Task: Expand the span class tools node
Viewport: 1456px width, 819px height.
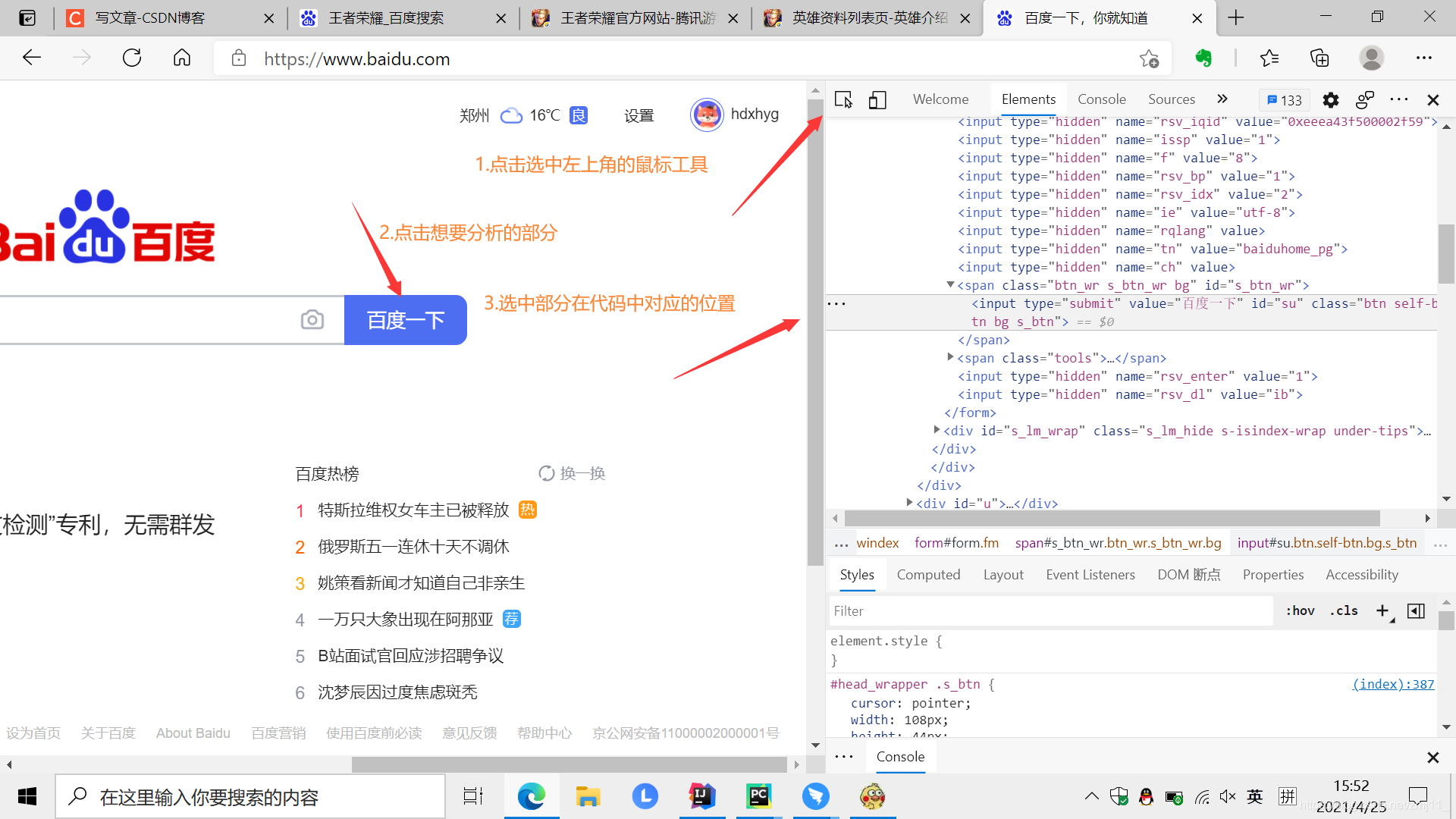Action: (x=950, y=357)
